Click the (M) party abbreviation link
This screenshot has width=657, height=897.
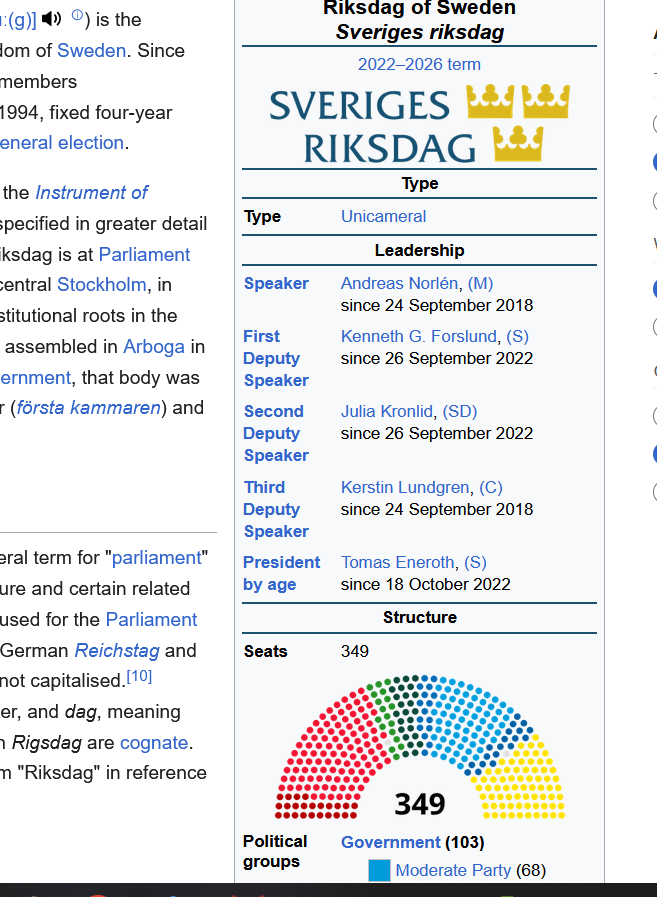(480, 283)
